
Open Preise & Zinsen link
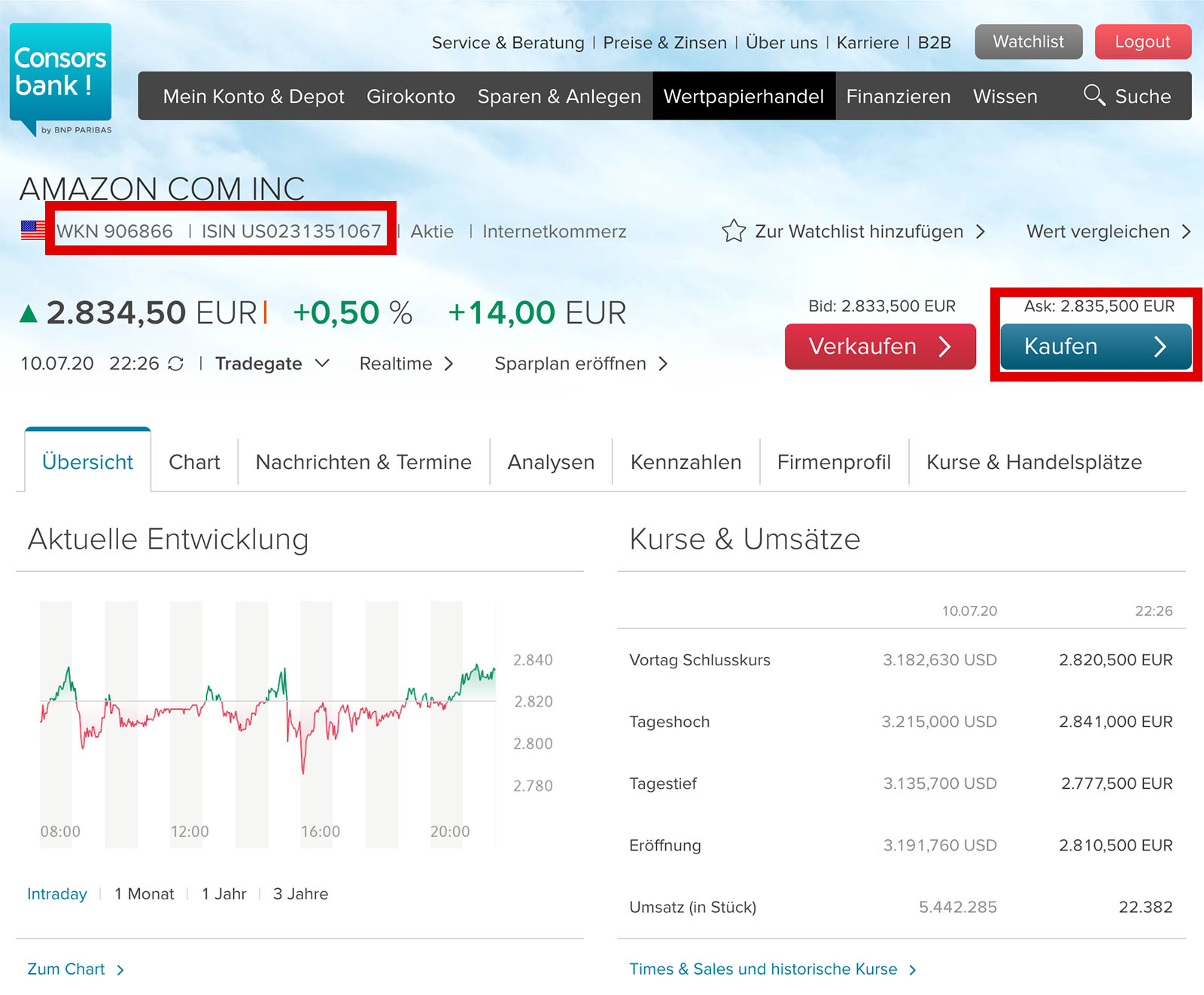[x=665, y=43]
